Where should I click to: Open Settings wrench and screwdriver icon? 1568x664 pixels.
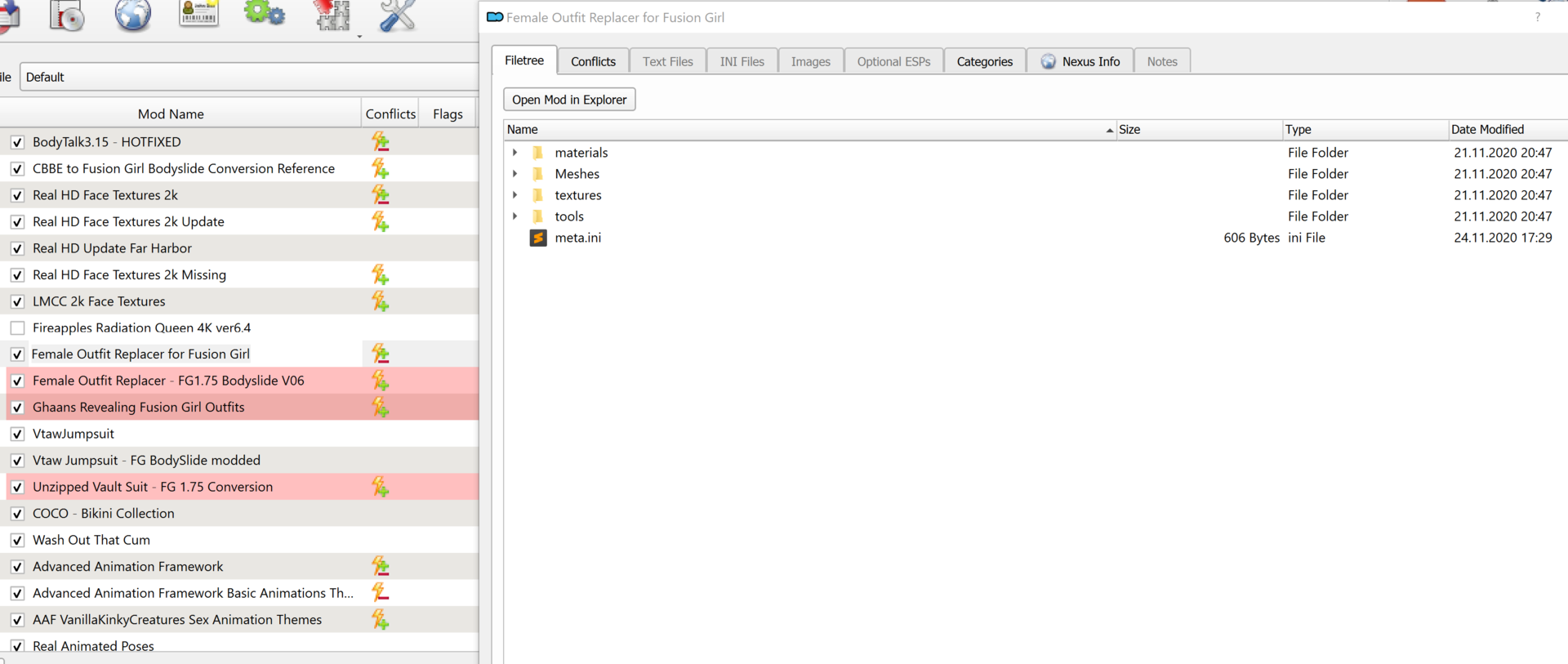point(397,15)
